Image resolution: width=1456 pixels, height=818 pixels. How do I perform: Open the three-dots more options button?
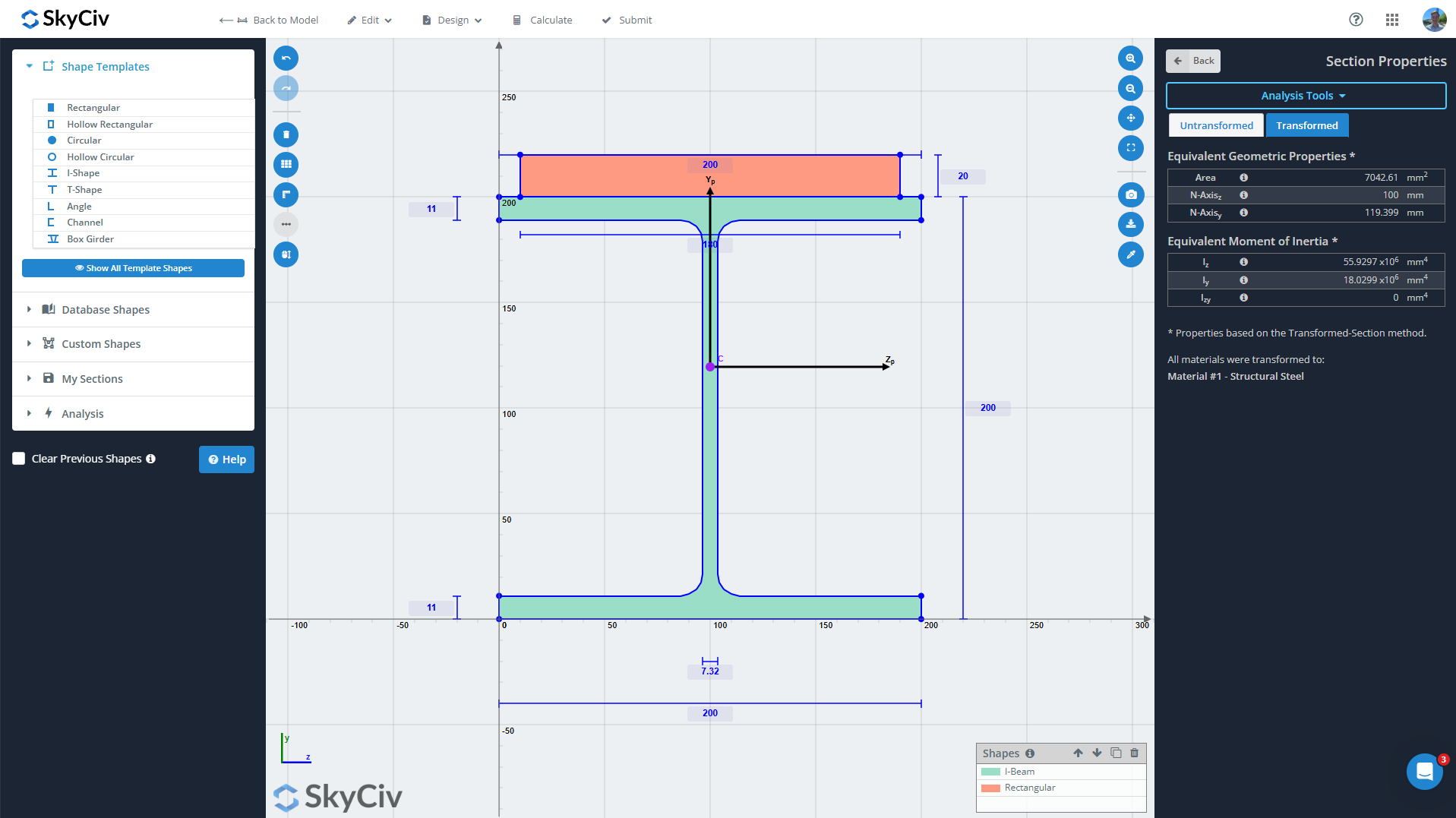click(286, 224)
